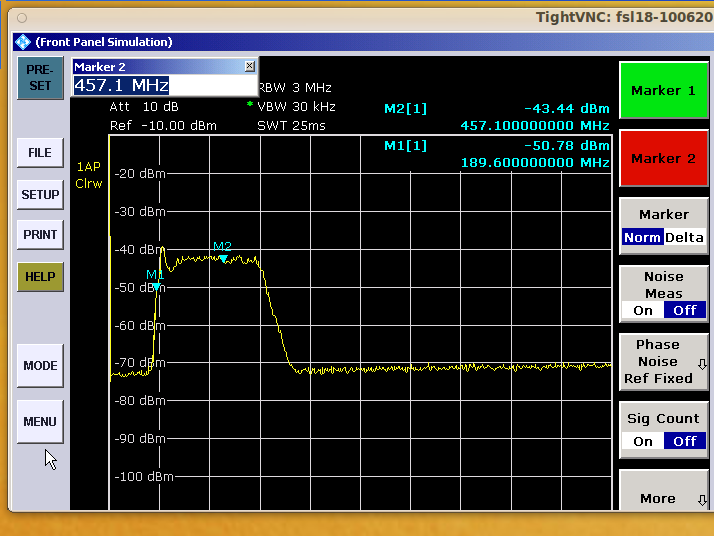Turn Noise Meas On
Screen dimensions: 714x536
643,310
